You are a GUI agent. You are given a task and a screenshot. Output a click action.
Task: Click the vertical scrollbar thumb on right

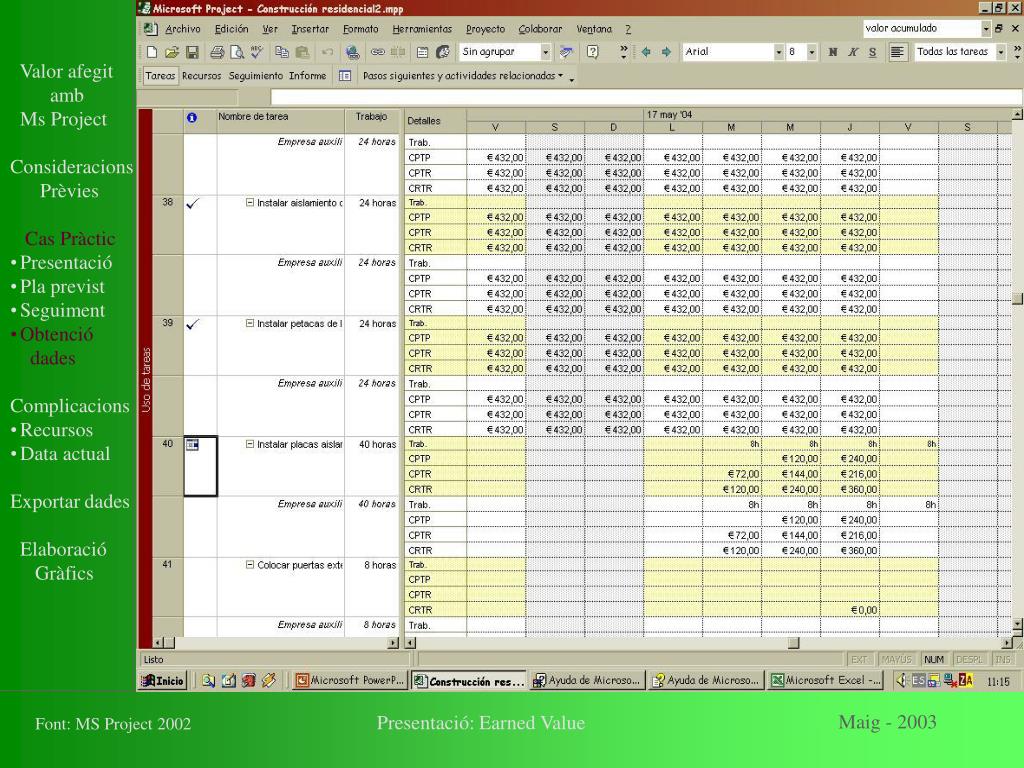1017,298
